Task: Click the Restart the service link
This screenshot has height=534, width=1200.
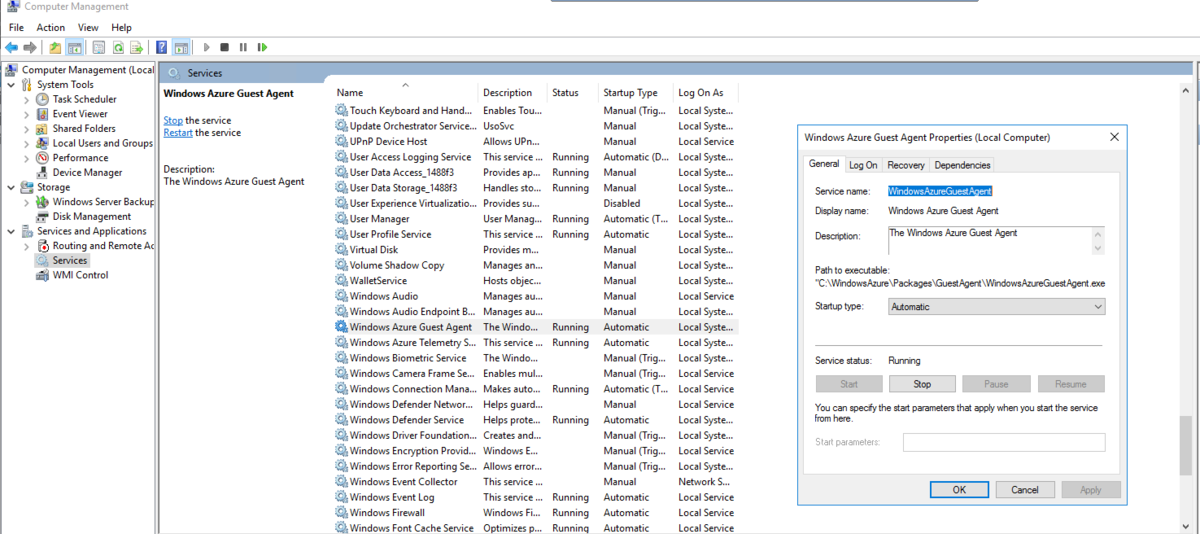Action: pyautogui.click(x=178, y=132)
